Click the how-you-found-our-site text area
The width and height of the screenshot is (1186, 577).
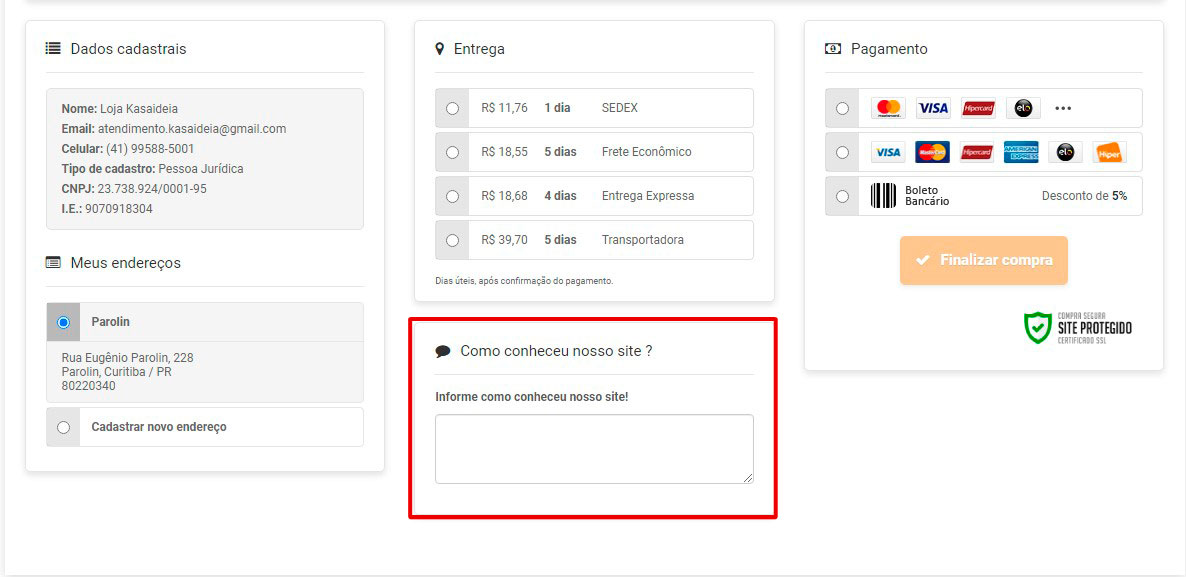(594, 448)
